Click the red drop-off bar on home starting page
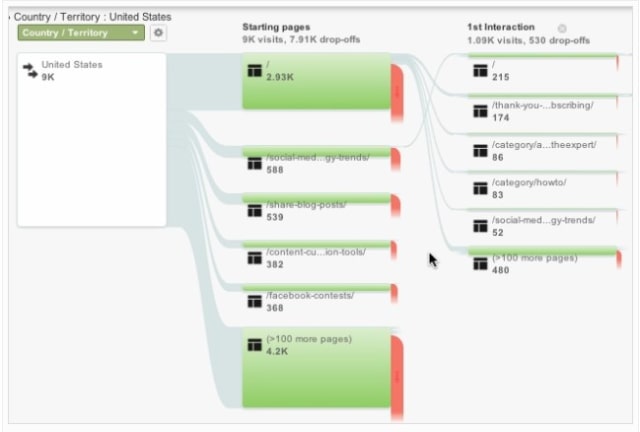 (397, 93)
